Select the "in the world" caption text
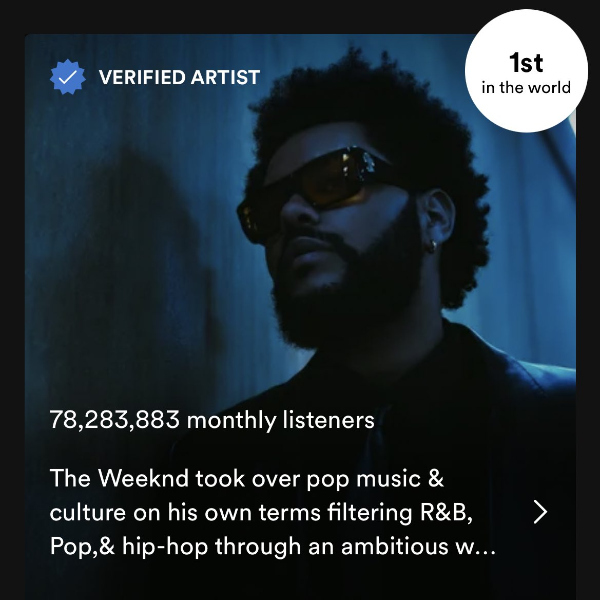Image resolution: width=600 pixels, height=600 pixels. [x=526, y=88]
